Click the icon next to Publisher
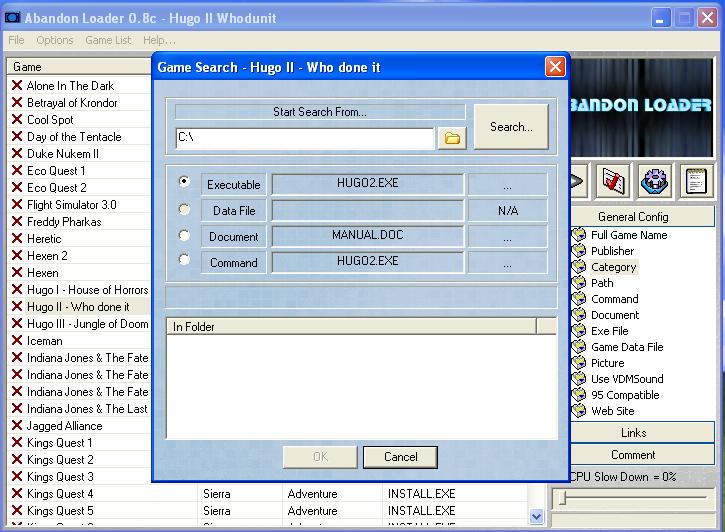 click(578, 251)
